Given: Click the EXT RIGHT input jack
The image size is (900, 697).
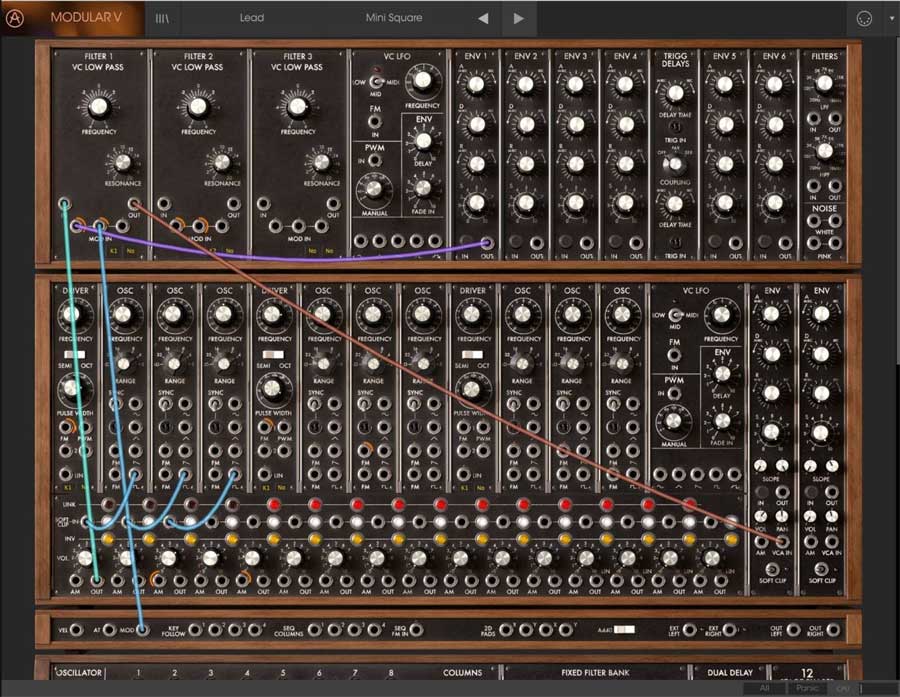Looking at the screenshot, I should tap(729, 630).
